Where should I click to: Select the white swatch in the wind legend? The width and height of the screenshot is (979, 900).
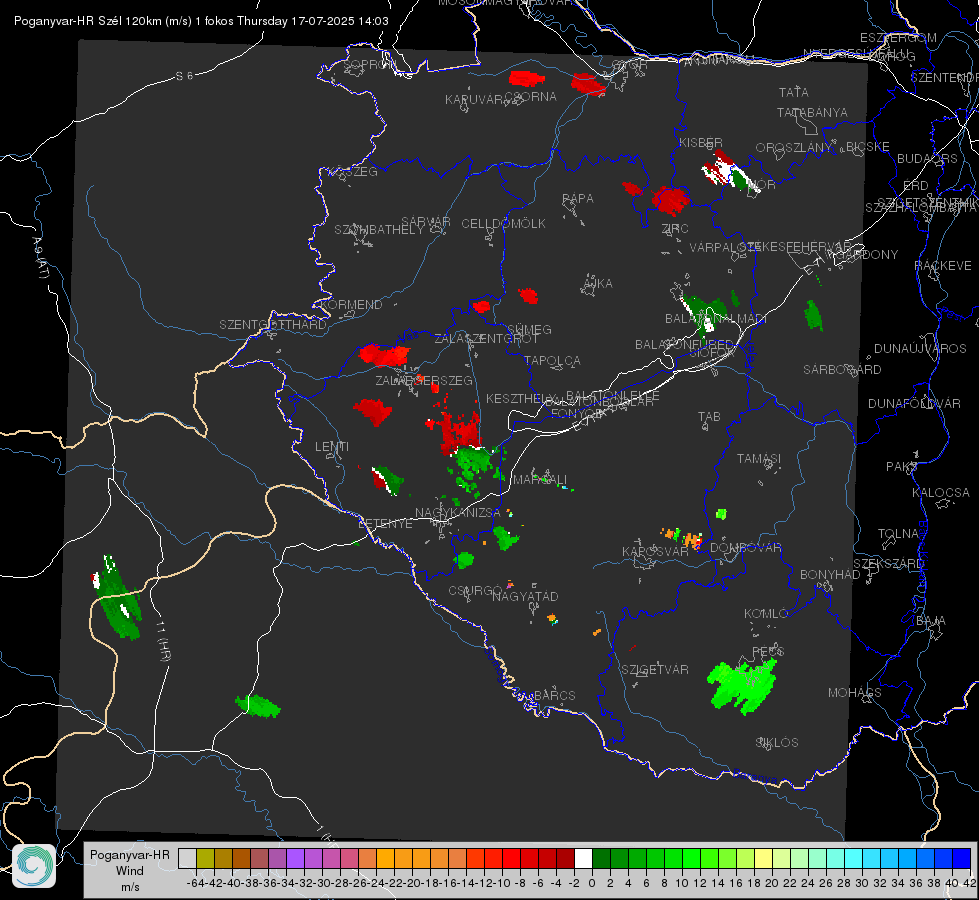click(583, 858)
